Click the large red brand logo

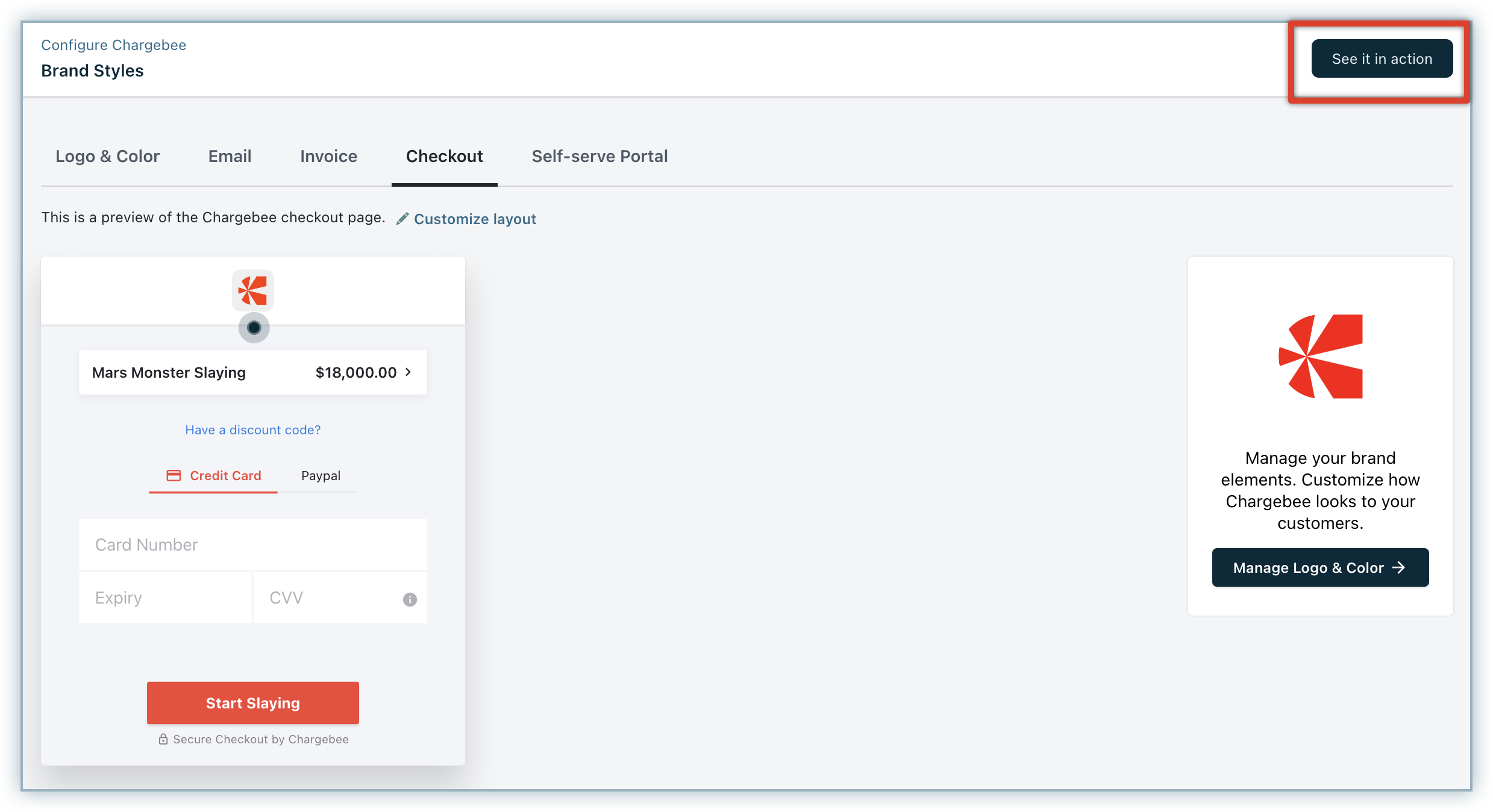1321,356
